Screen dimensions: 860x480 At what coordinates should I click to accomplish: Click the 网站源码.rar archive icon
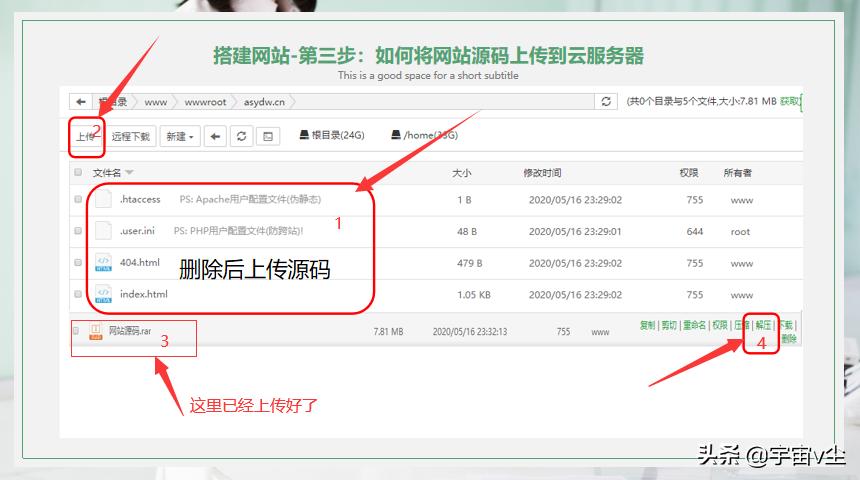point(95,331)
